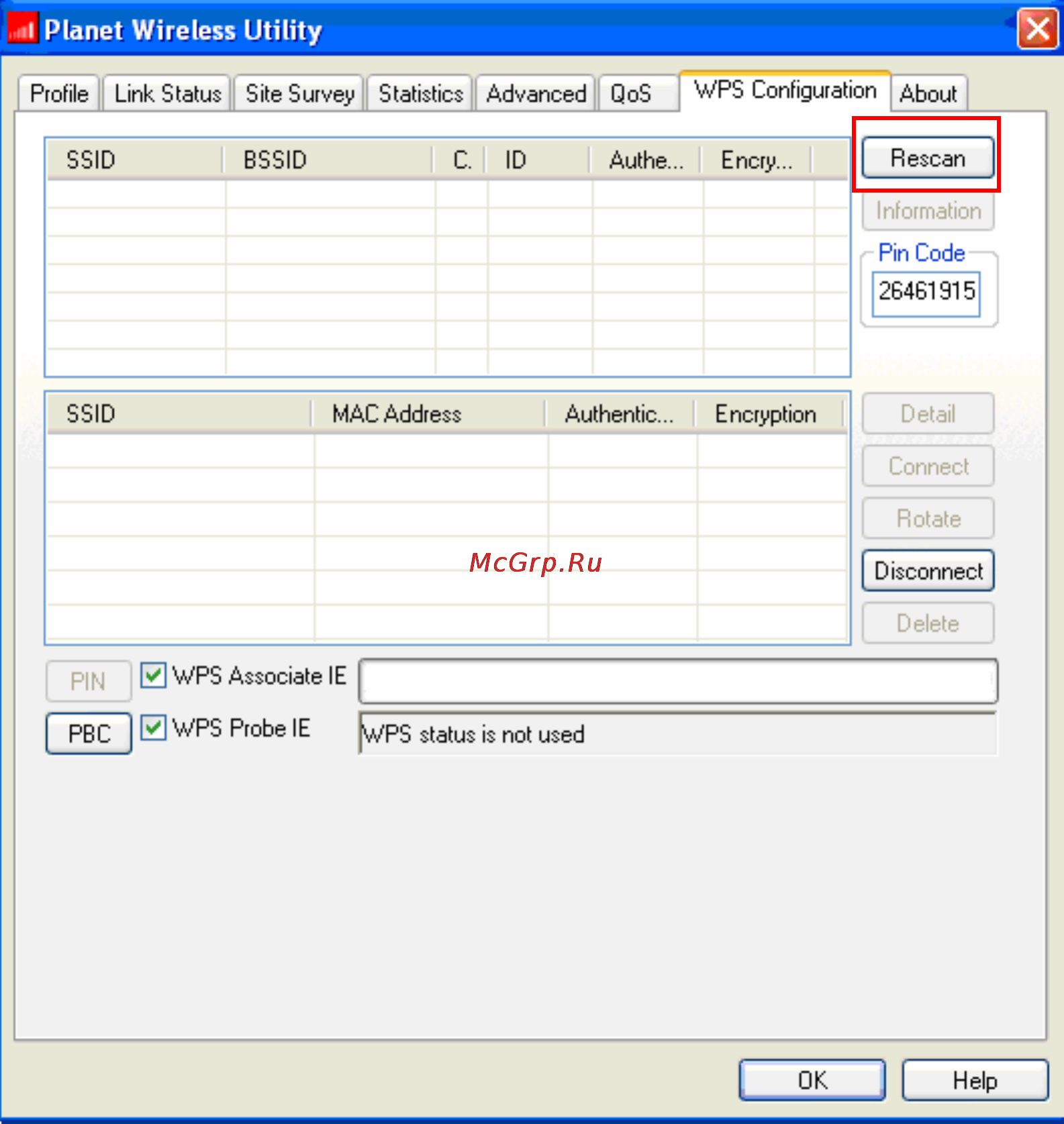
Task: Toggle the WPS Probe IE checkbox
Action: coord(154,727)
